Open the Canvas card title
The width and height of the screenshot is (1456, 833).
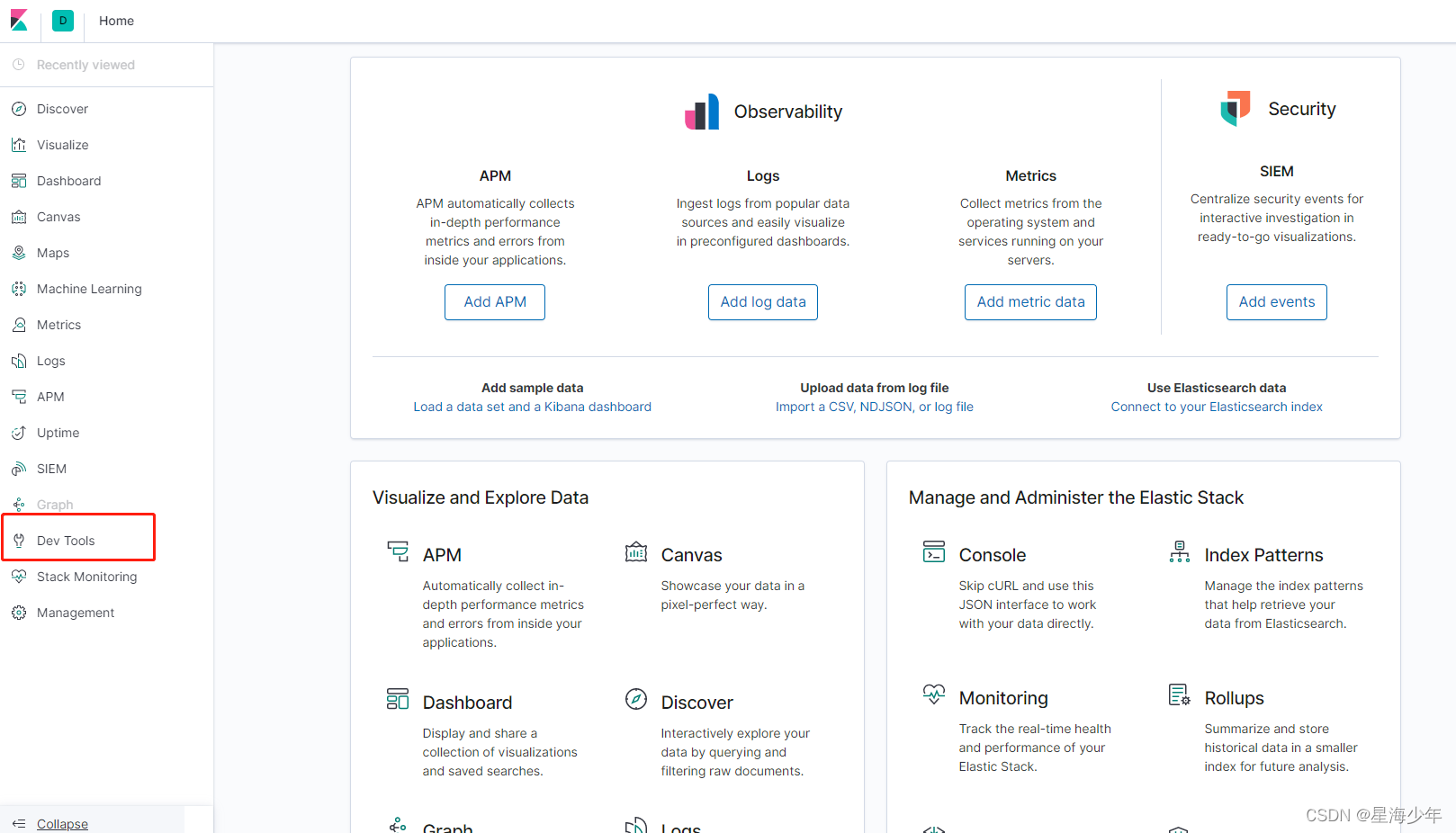(691, 555)
